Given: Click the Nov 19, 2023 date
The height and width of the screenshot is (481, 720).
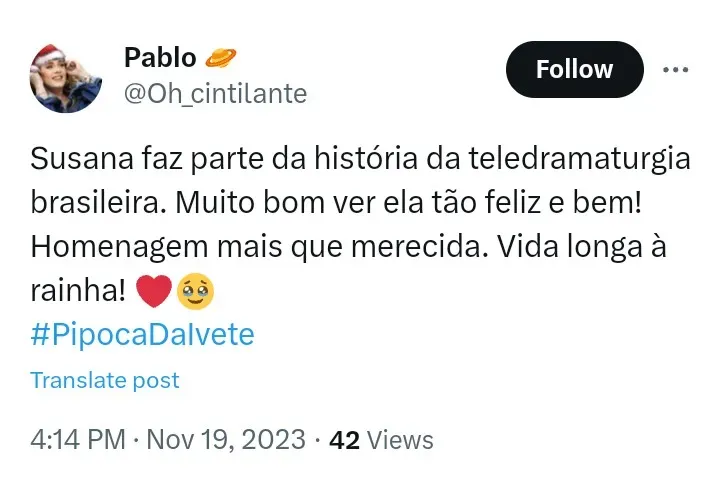Looking at the screenshot, I should tap(228, 440).
